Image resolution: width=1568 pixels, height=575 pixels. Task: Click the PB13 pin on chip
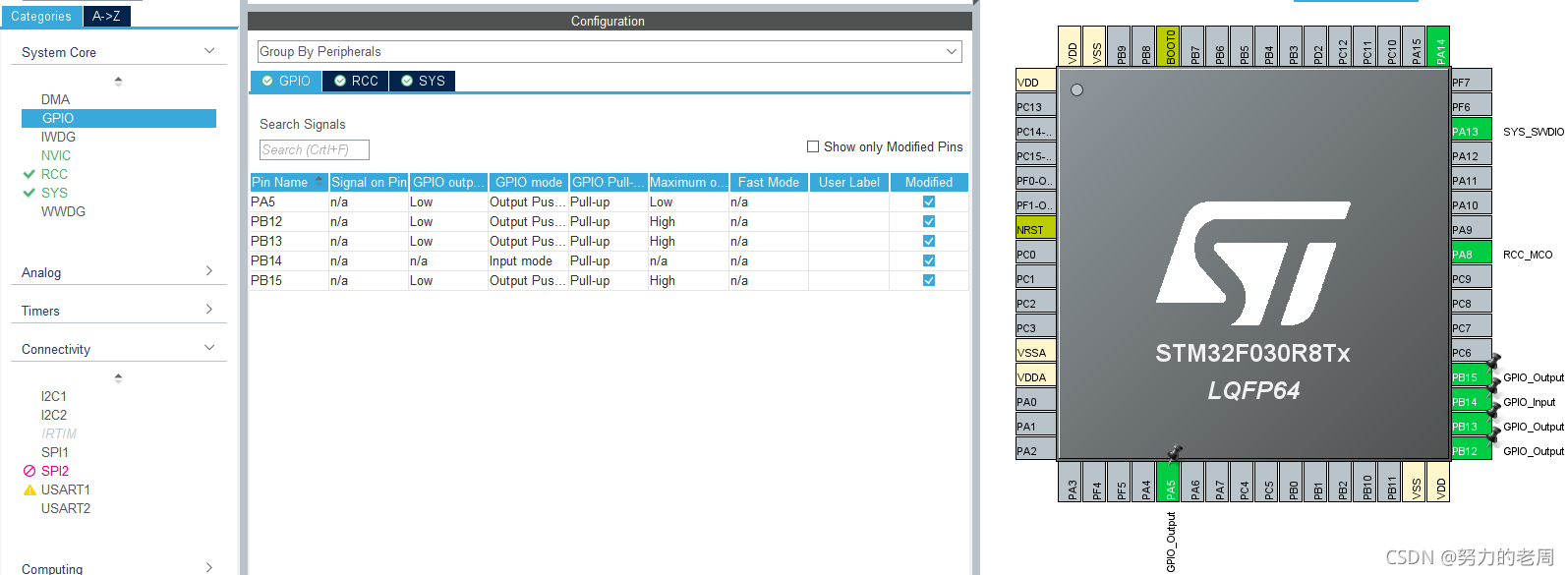1471,425
